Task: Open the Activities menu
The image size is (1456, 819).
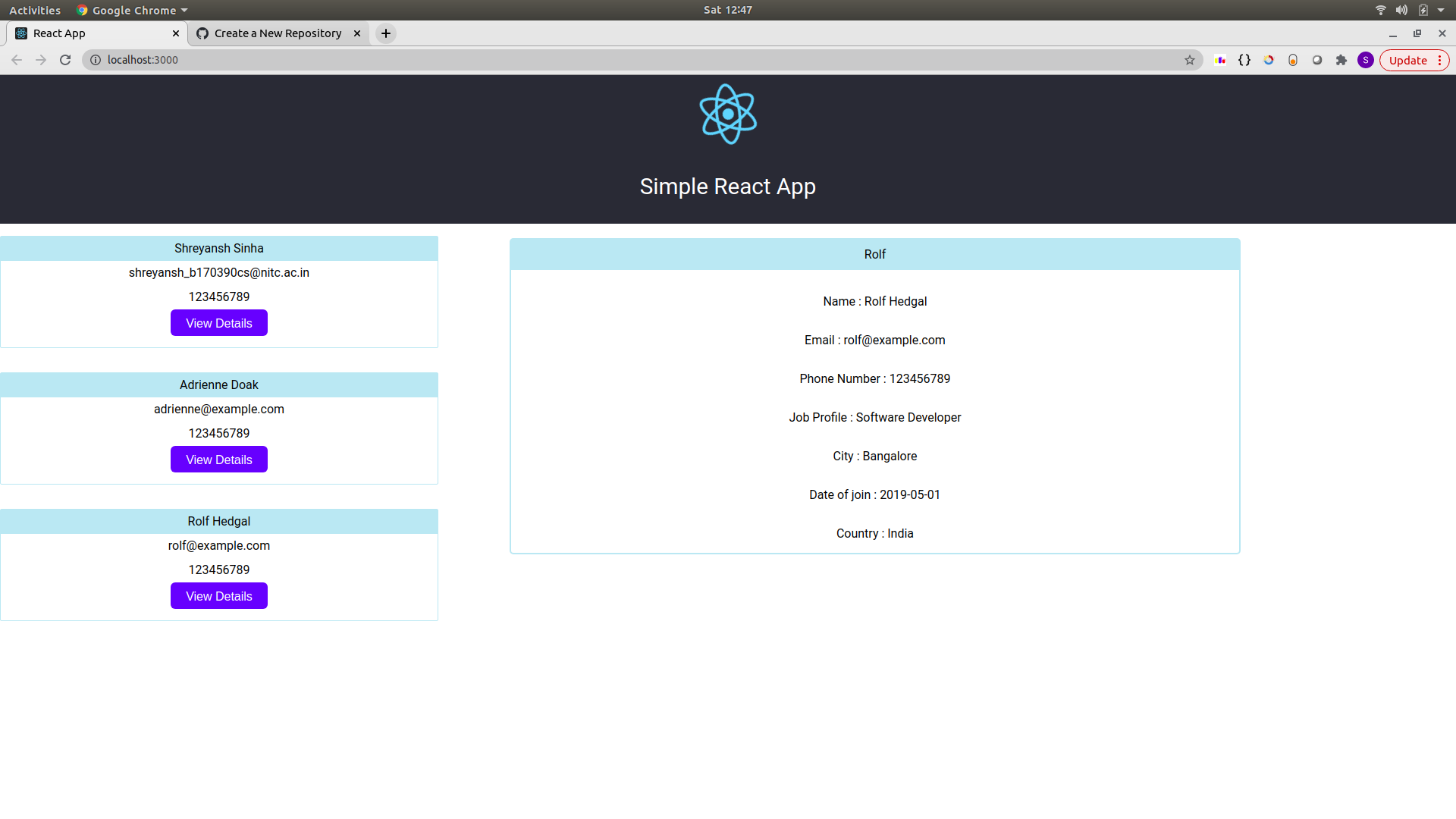Action: pos(35,10)
